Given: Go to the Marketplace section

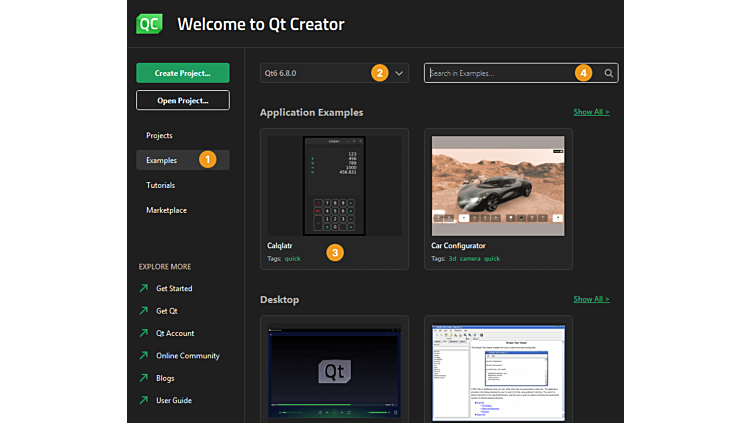Looking at the screenshot, I should click(166, 210).
